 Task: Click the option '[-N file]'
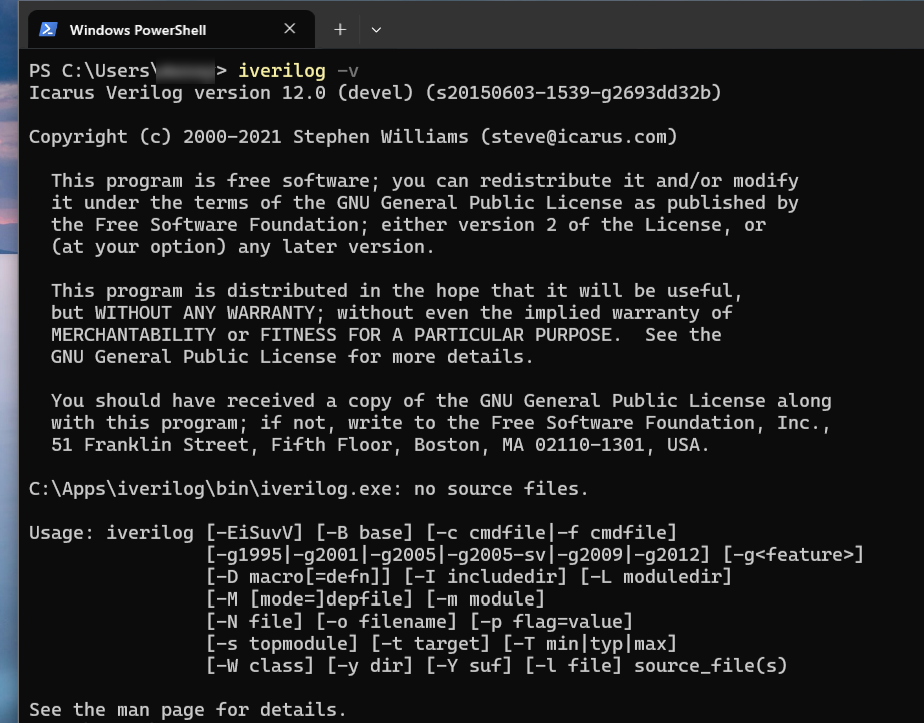(255, 622)
